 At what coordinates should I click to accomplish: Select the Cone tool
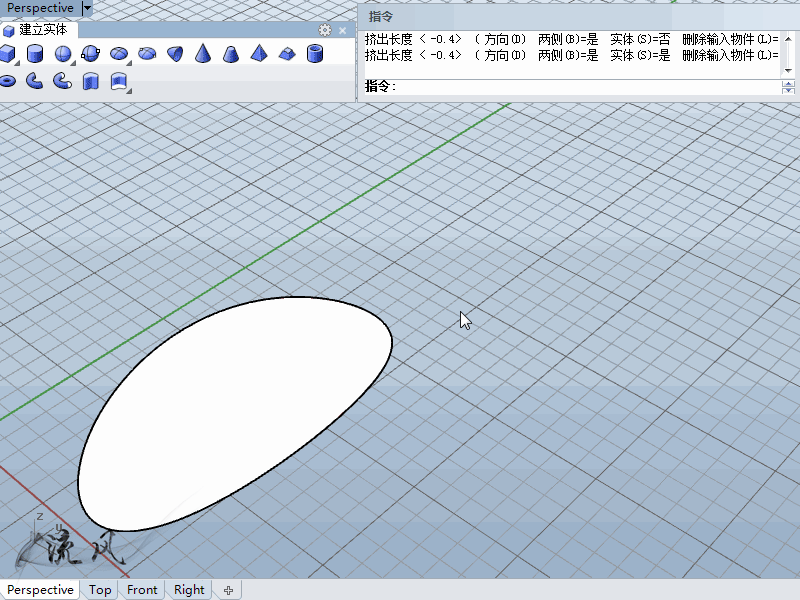tap(203, 54)
